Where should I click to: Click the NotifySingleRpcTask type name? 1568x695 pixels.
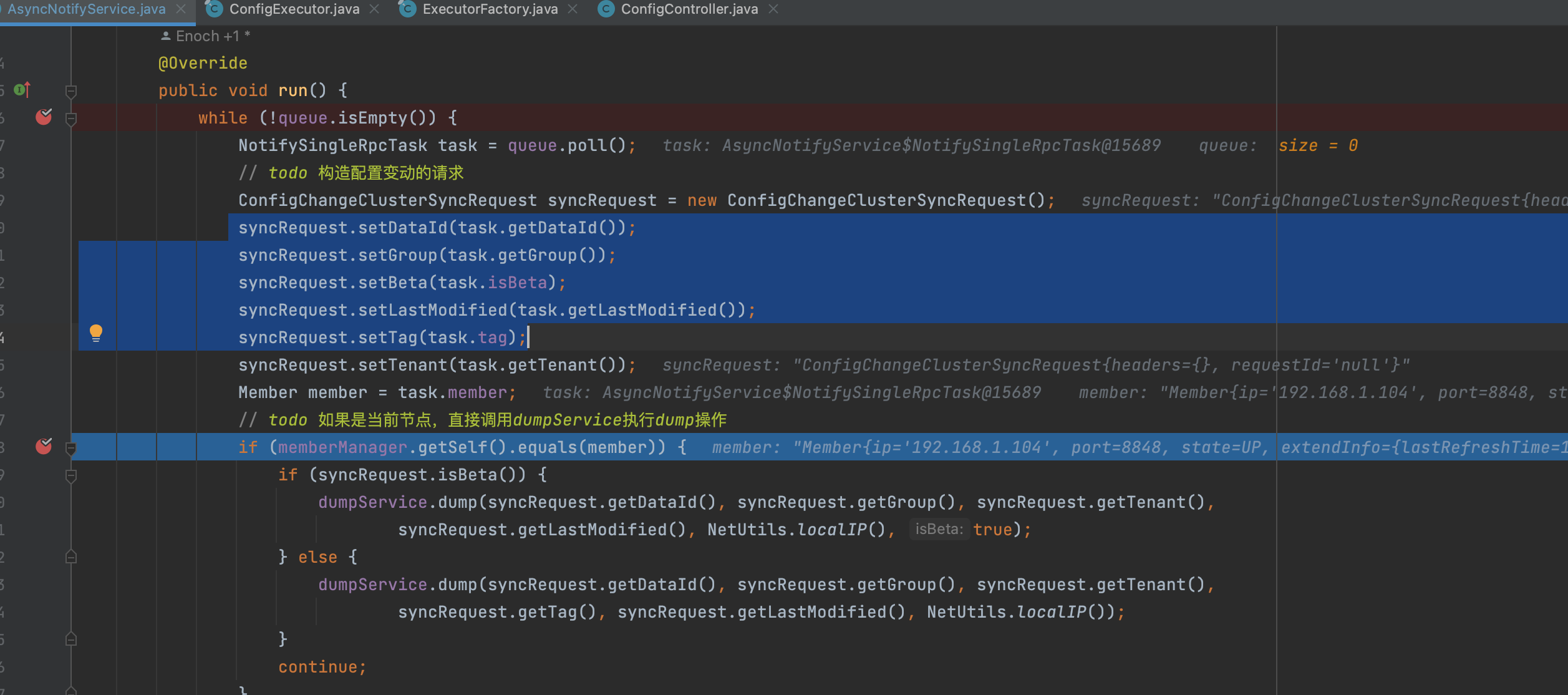point(333,145)
